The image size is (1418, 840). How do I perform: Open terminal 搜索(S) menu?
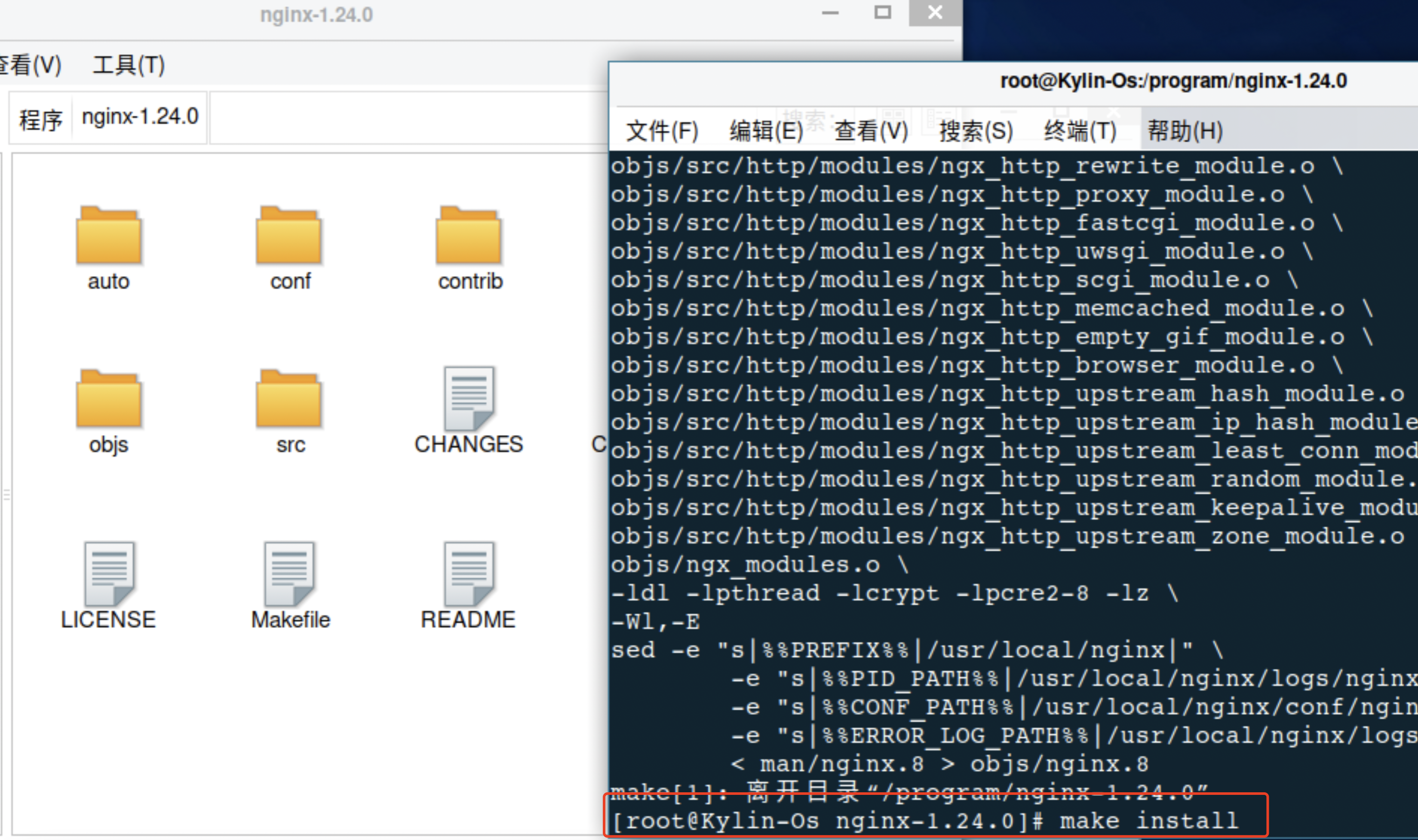(976, 131)
